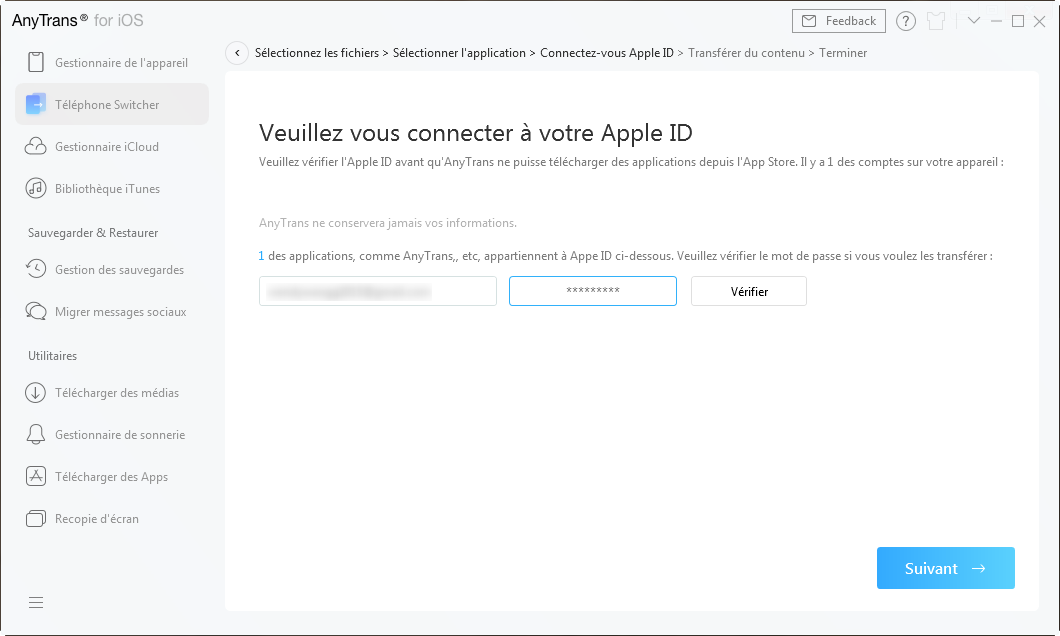Viewport: 1060px width, 636px height.
Task: Click breadcrumb Transférer du contenu
Action: point(746,53)
